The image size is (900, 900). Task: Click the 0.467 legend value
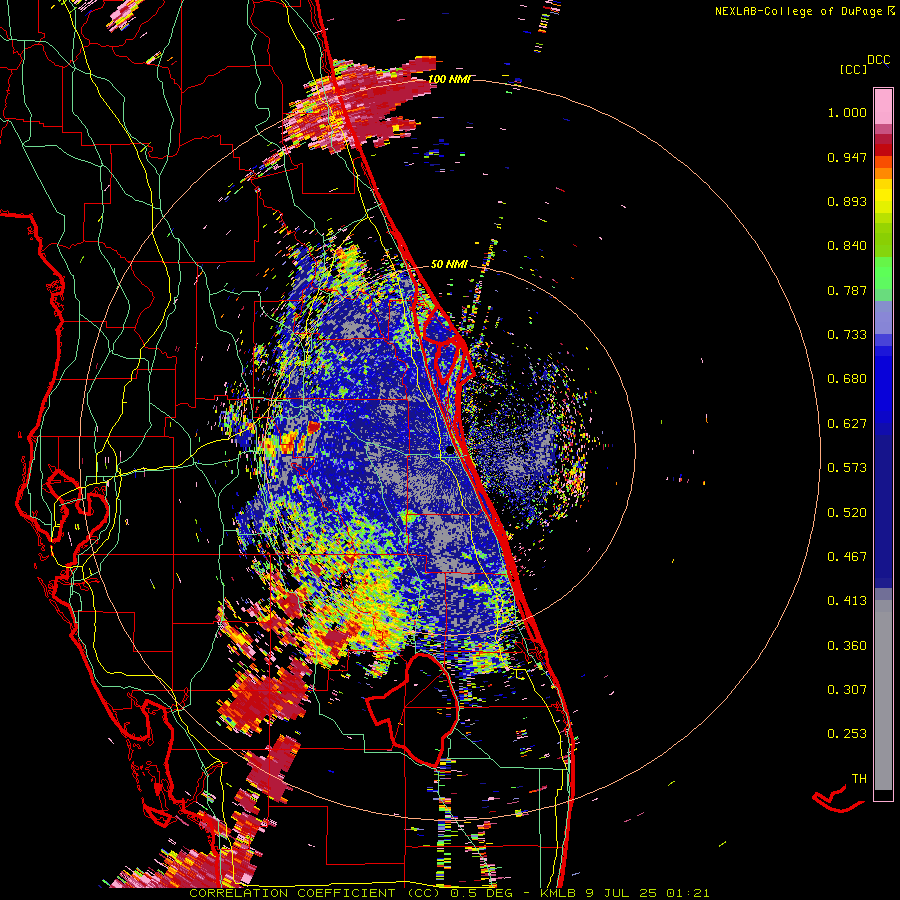[x=847, y=557]
